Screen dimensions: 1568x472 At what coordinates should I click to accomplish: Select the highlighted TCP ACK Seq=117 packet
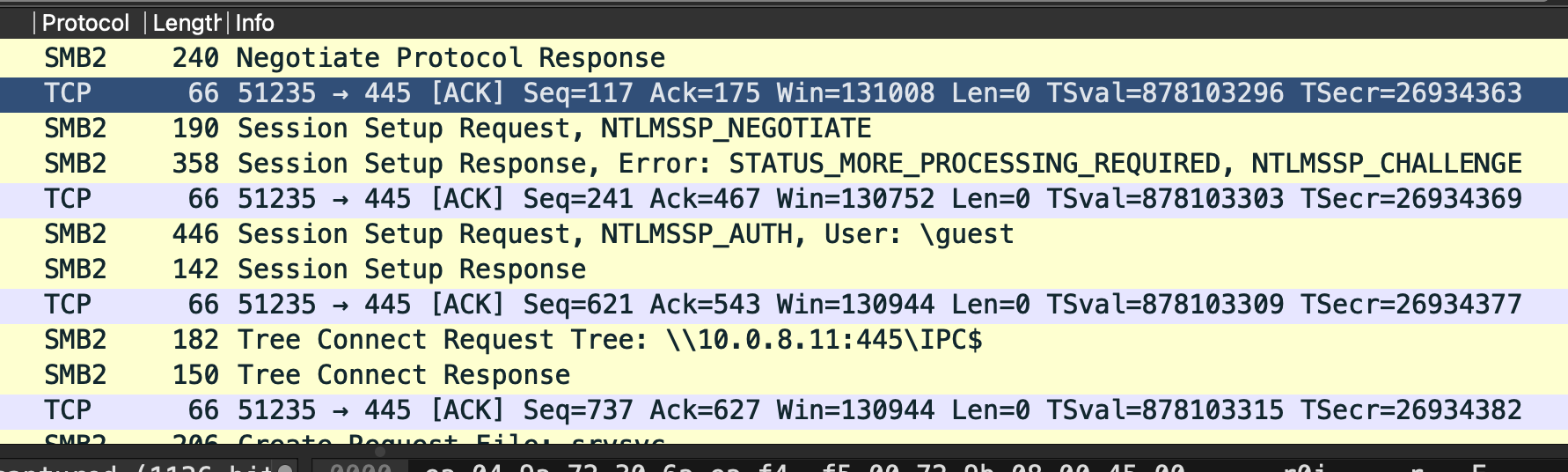point(783,93)
